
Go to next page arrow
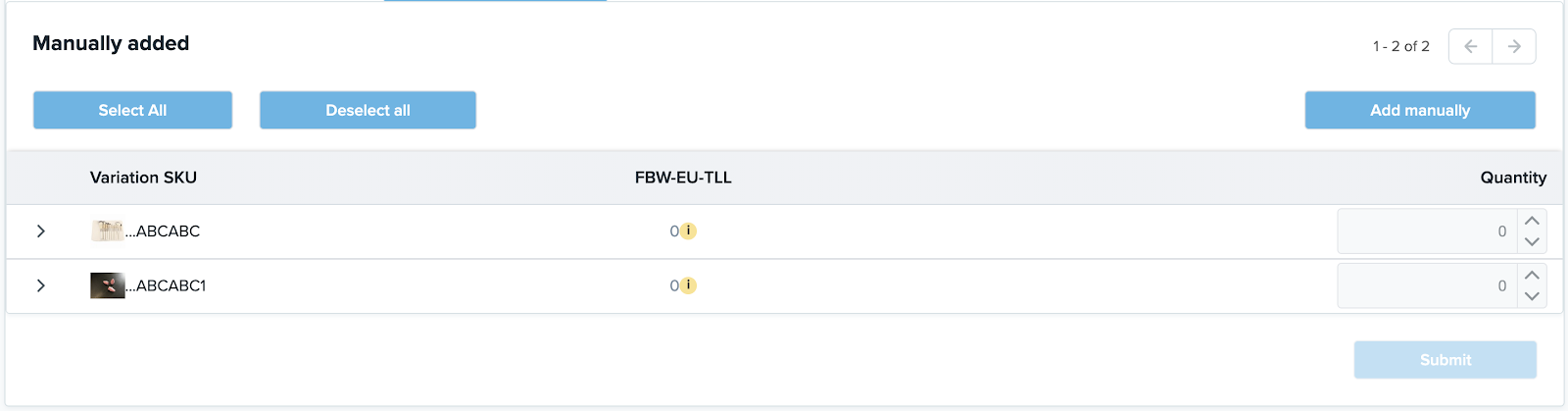1514,46
